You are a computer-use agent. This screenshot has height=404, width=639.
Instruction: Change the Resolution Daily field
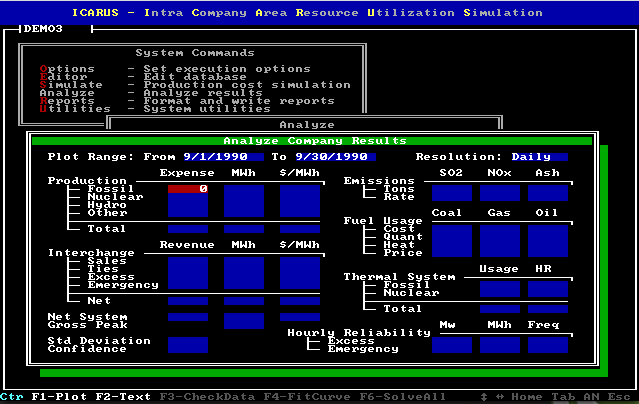click(538, 157)
